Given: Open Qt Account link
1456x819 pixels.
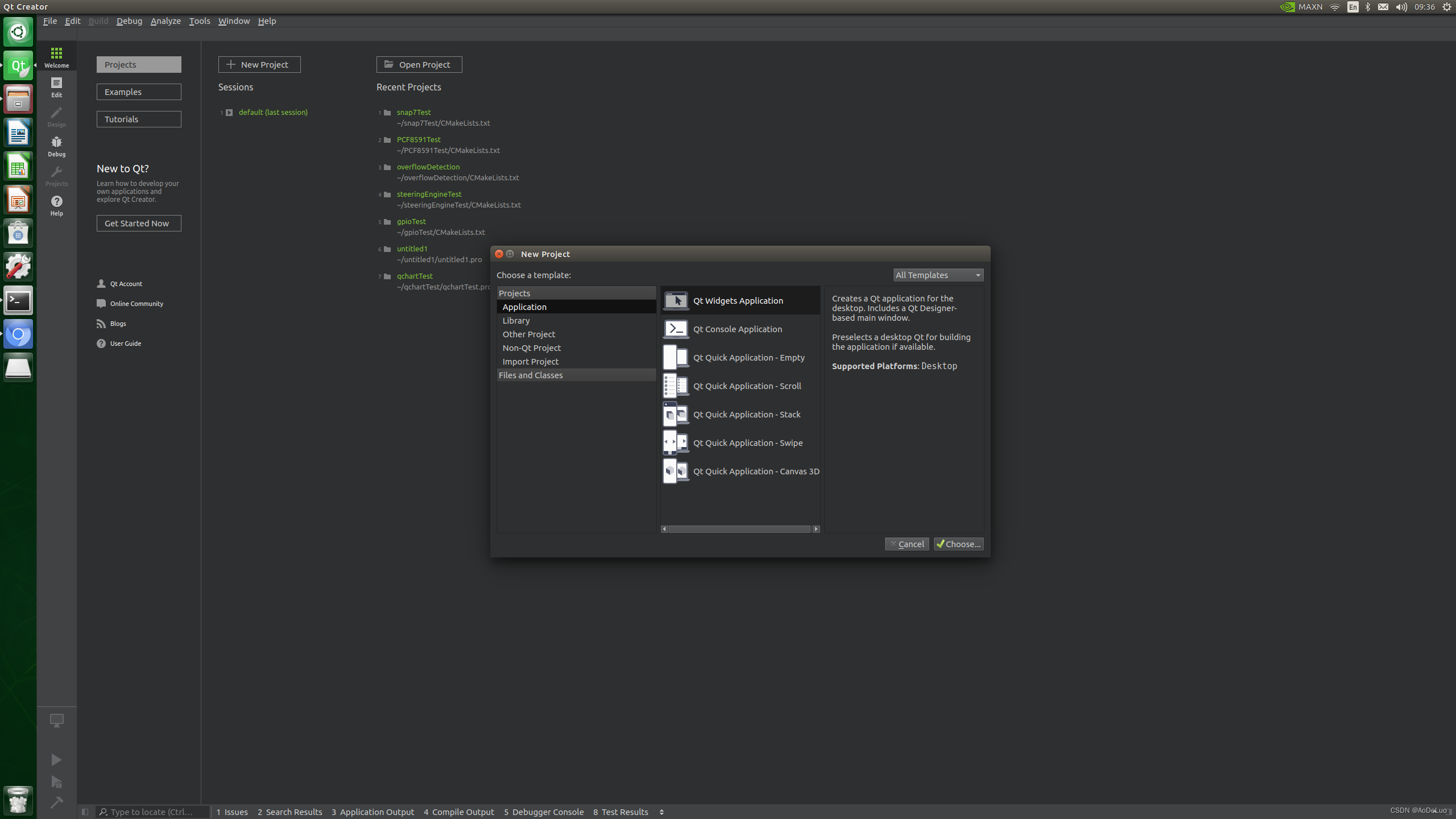Looking at the screenshot, I should (120, 283).
